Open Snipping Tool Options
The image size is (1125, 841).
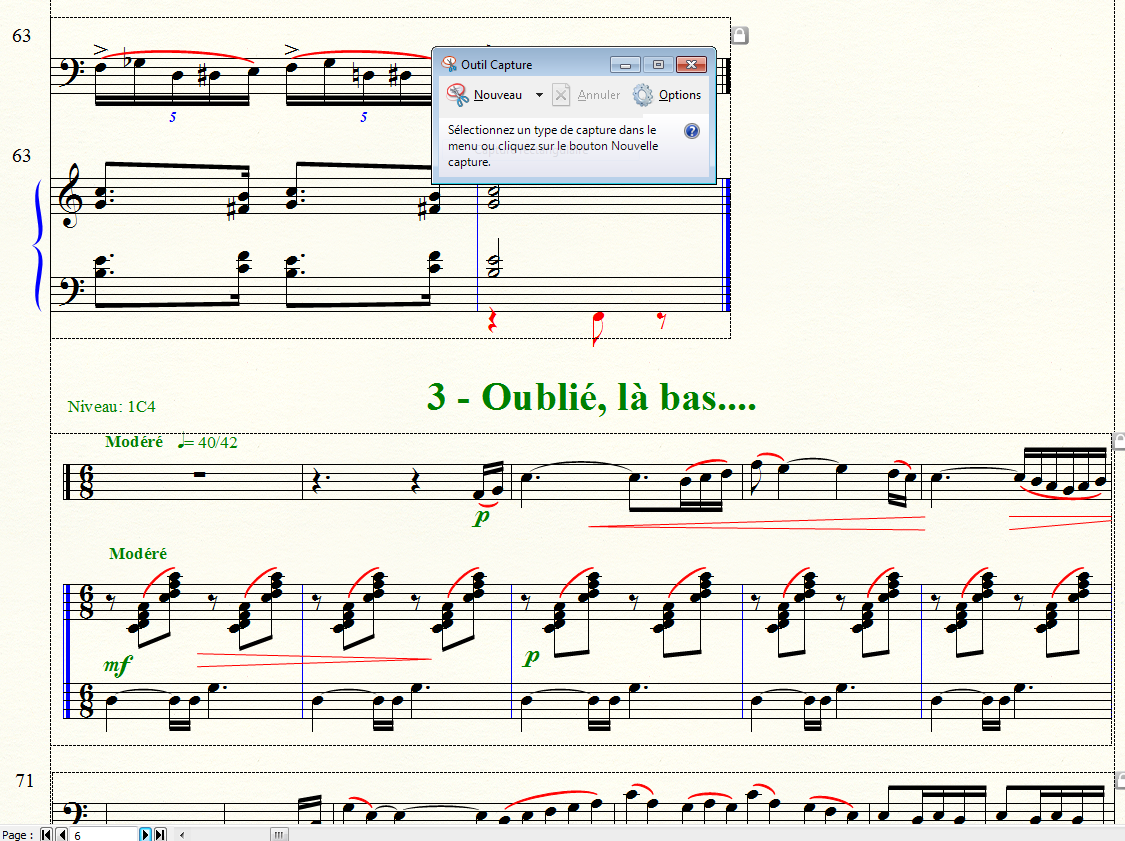[x=667, y=95]
